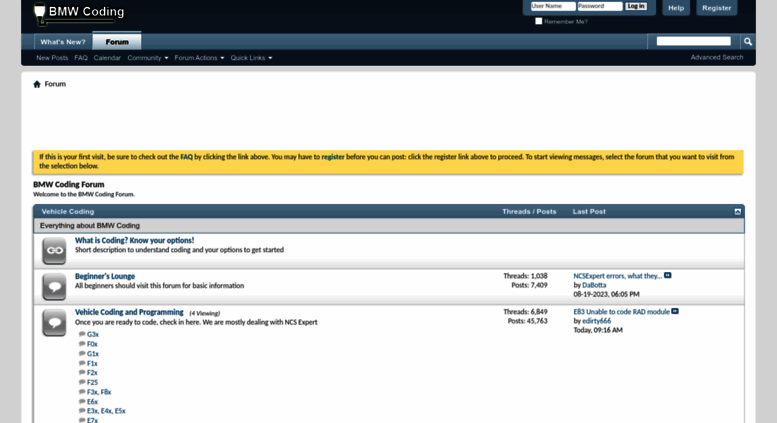Image resolution: width=777 pixels, height=423 pixels.
Task: Go to last post icon for E83 thread
Action: pos(675,311)
